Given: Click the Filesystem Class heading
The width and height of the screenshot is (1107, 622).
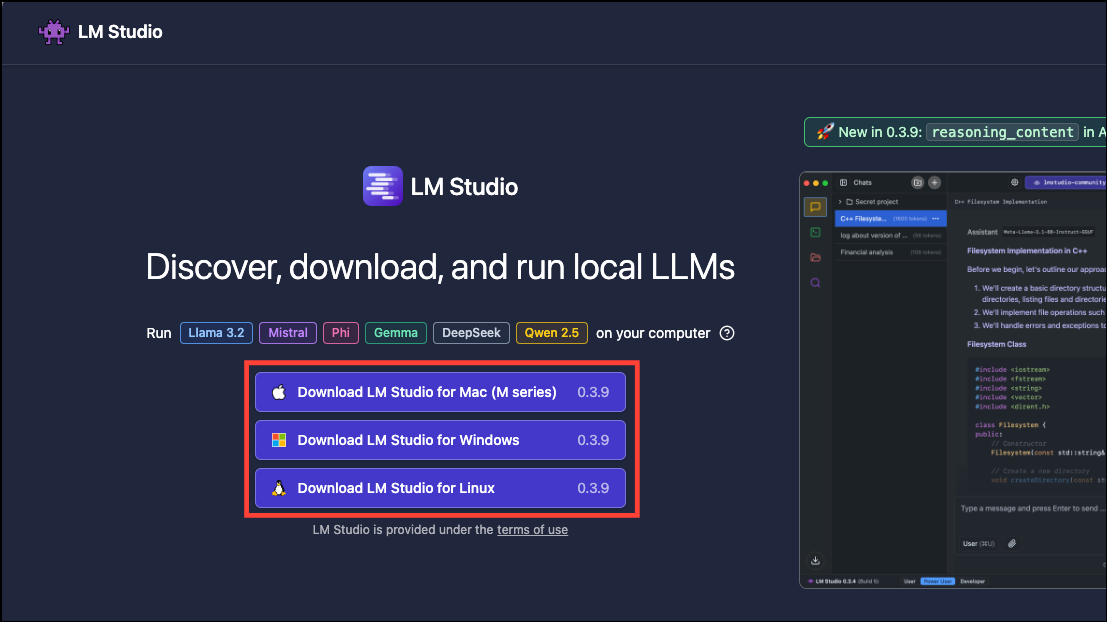Looking at the screenshot, I should point(996,345).
